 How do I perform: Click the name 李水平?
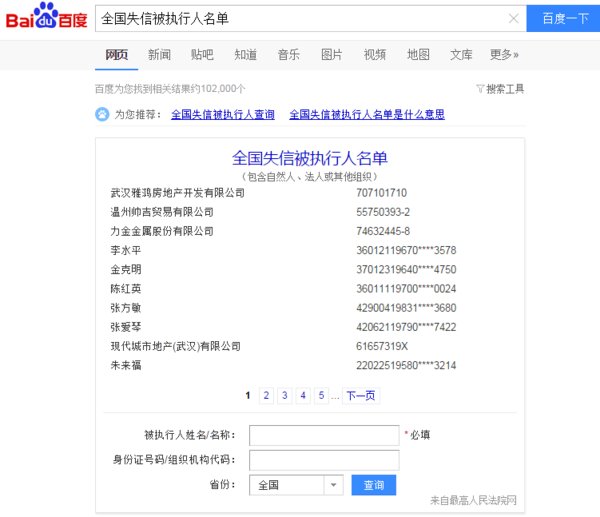pyautogui.click(x=126, y=250)
